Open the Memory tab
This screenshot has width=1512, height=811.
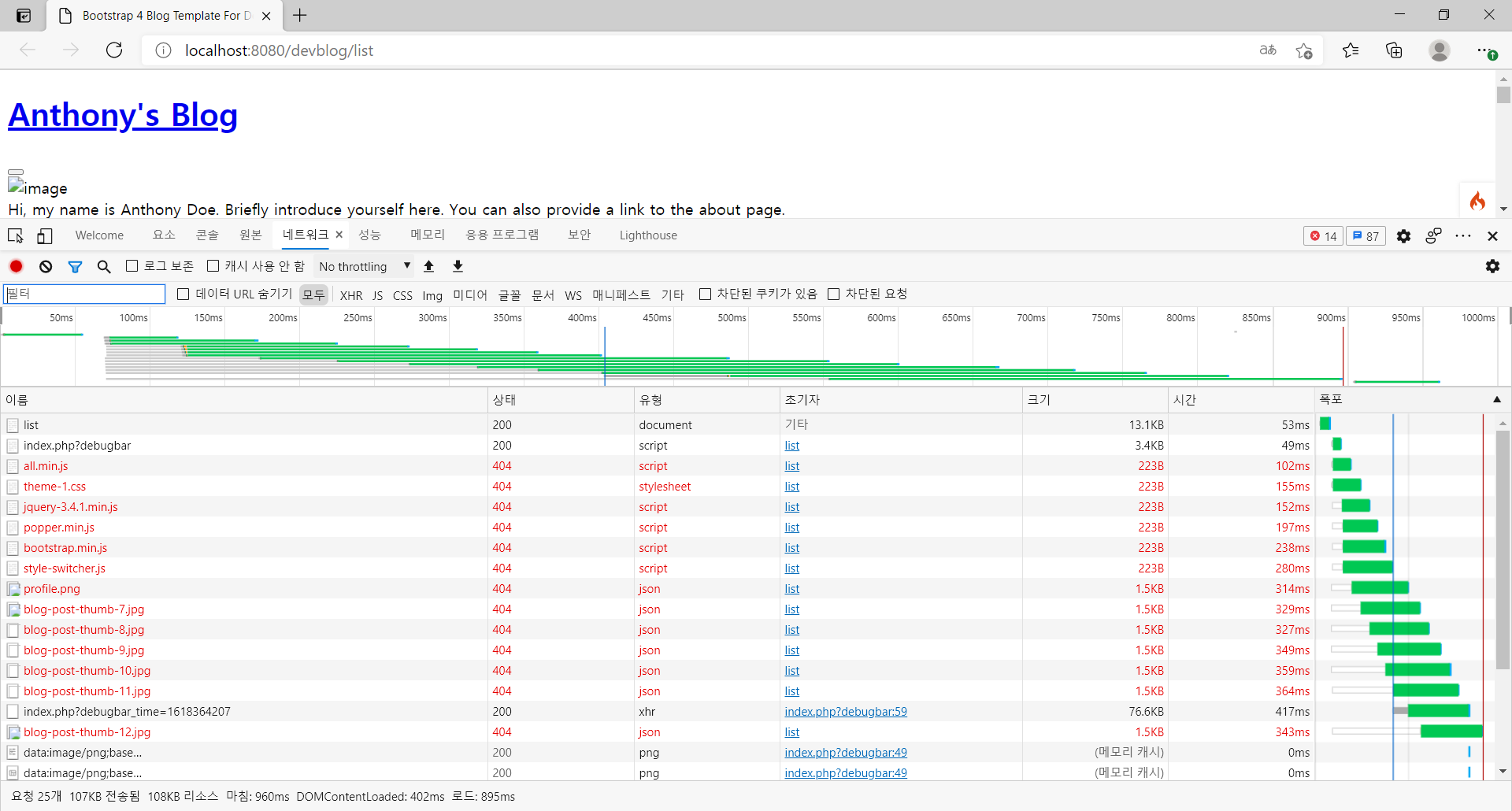428,235
